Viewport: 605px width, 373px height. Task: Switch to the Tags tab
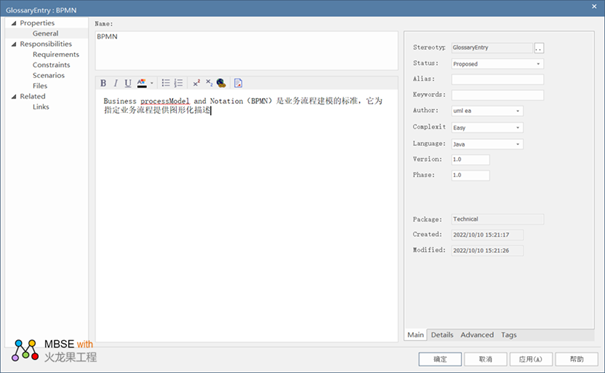coord(509,335)
